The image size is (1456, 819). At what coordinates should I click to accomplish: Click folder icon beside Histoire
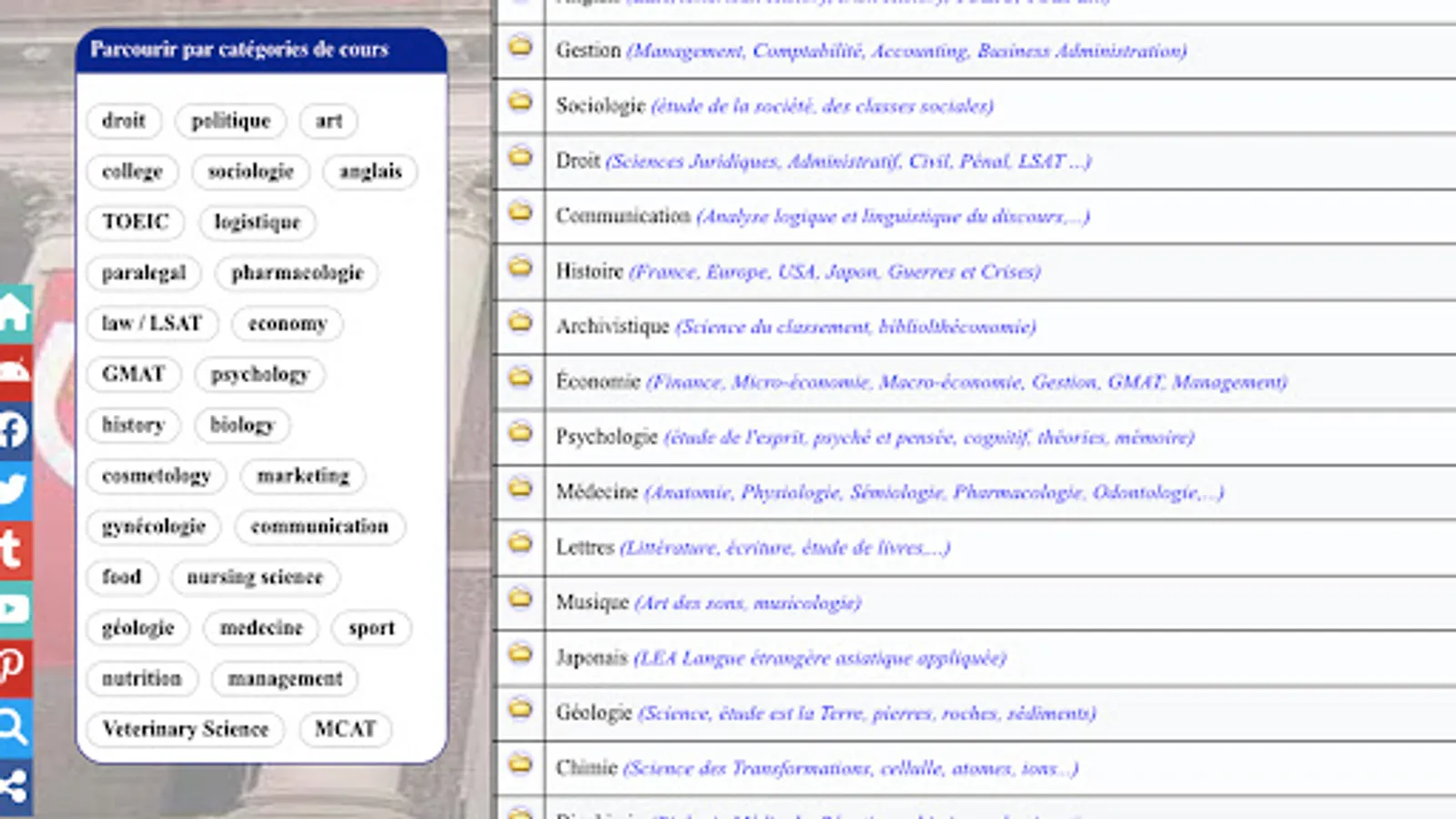tap(521, 267)
